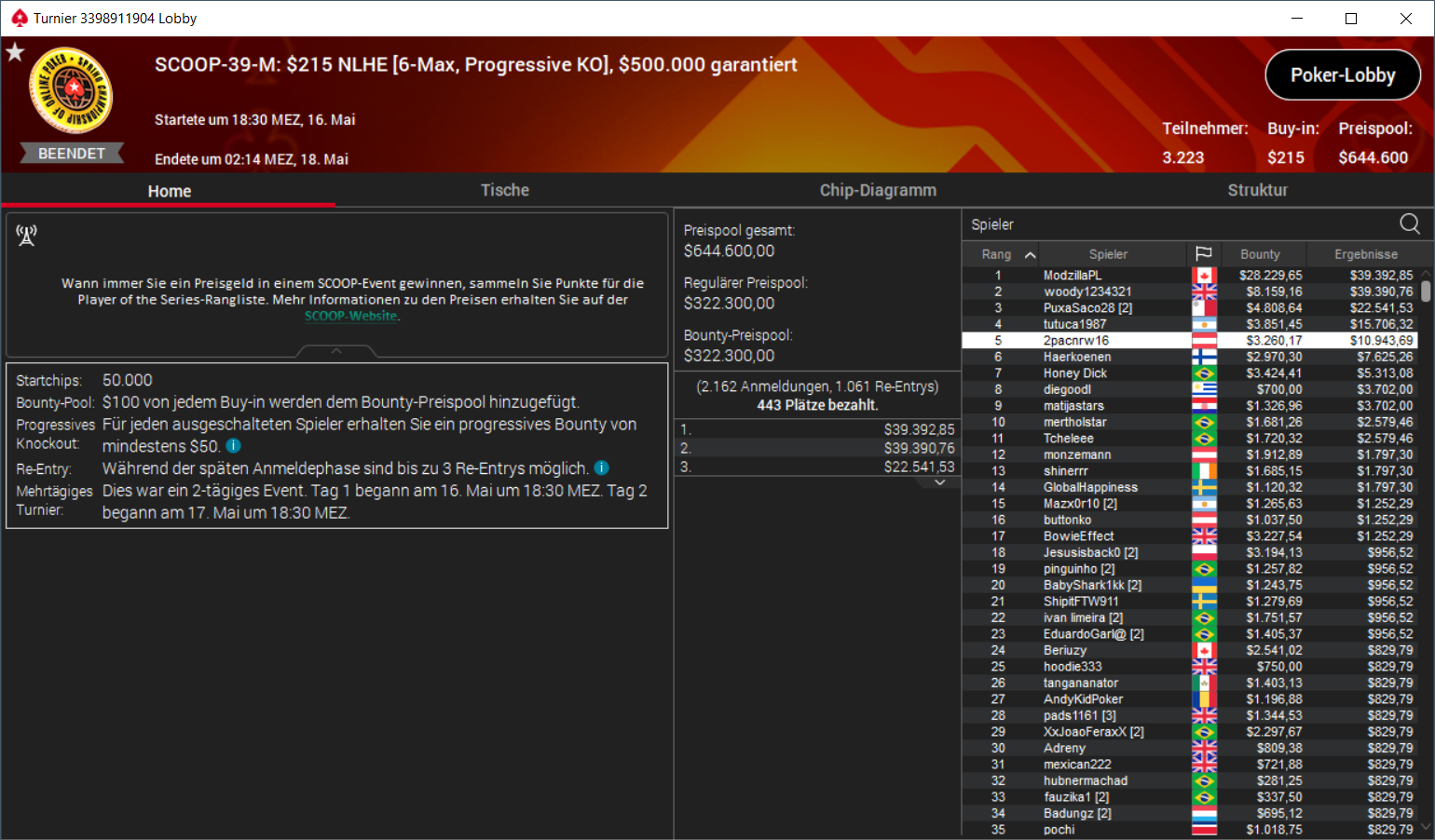Select player row BowieEffect
The image size is (1435, 840).
pyautogui.click(x=1190, y=536)
